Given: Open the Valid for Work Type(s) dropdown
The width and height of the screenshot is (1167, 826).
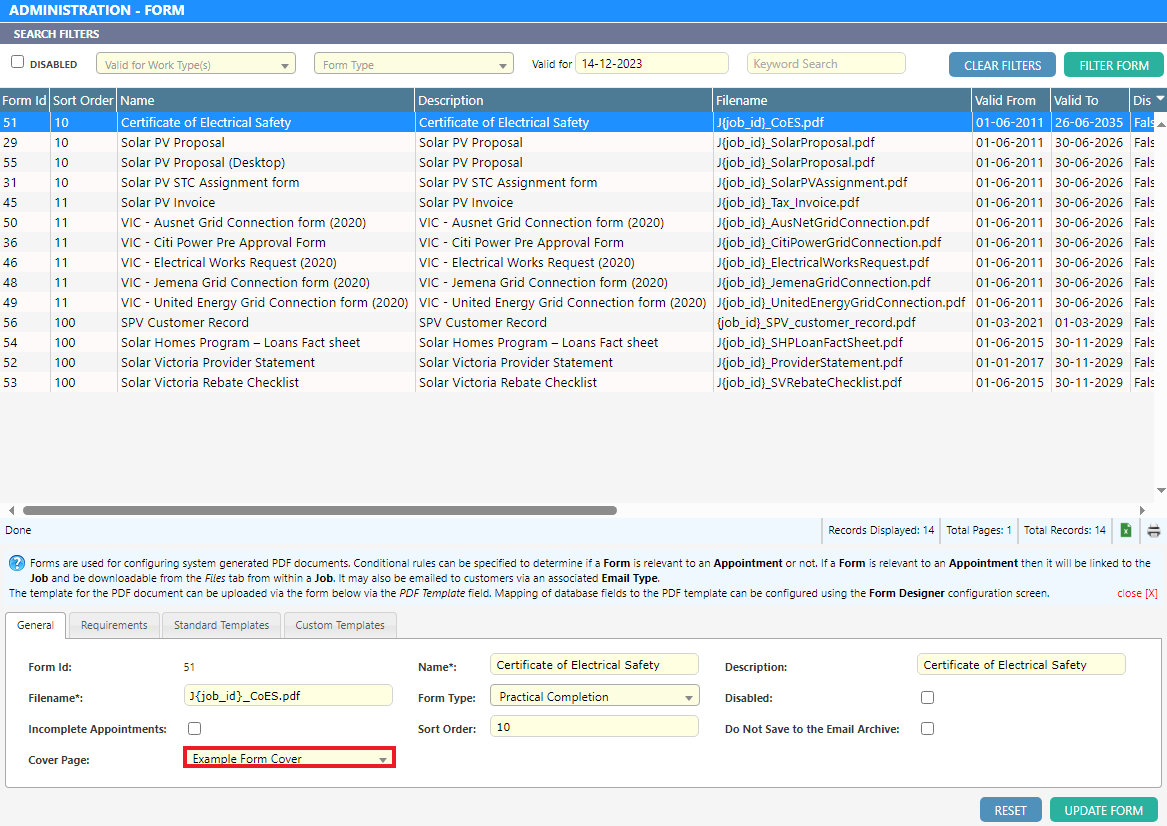Looking at the screenshot, I should pos(196,65).
